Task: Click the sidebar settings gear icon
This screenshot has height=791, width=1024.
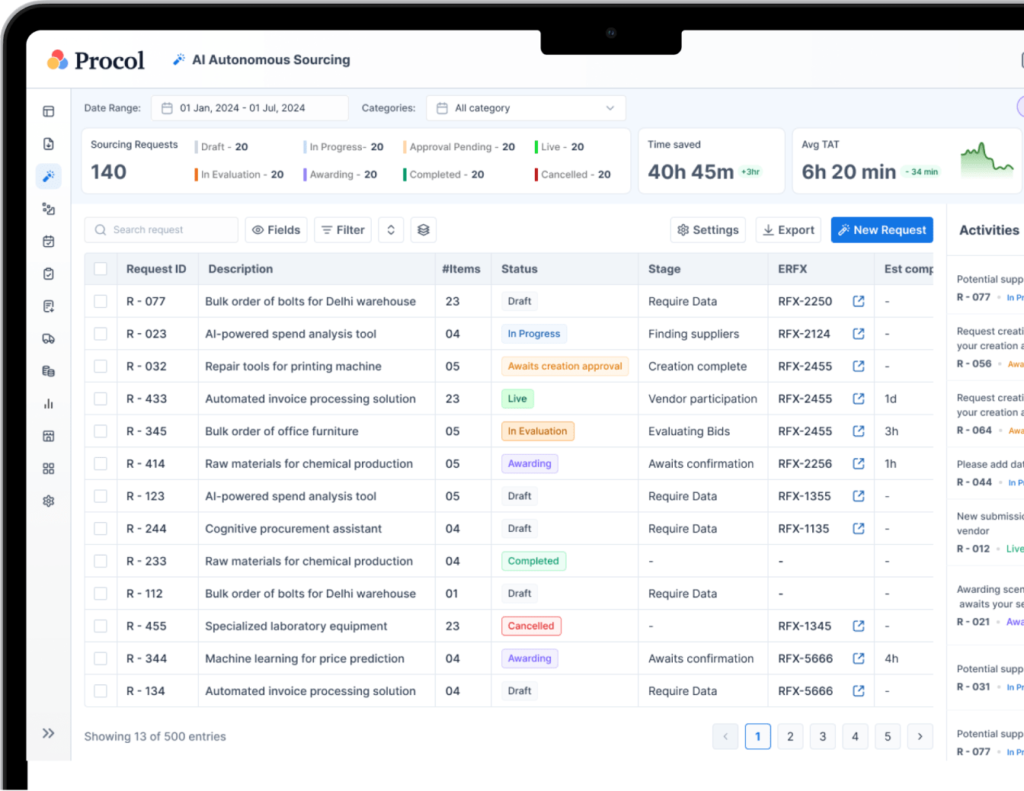Action: click(x=48, y=501)
